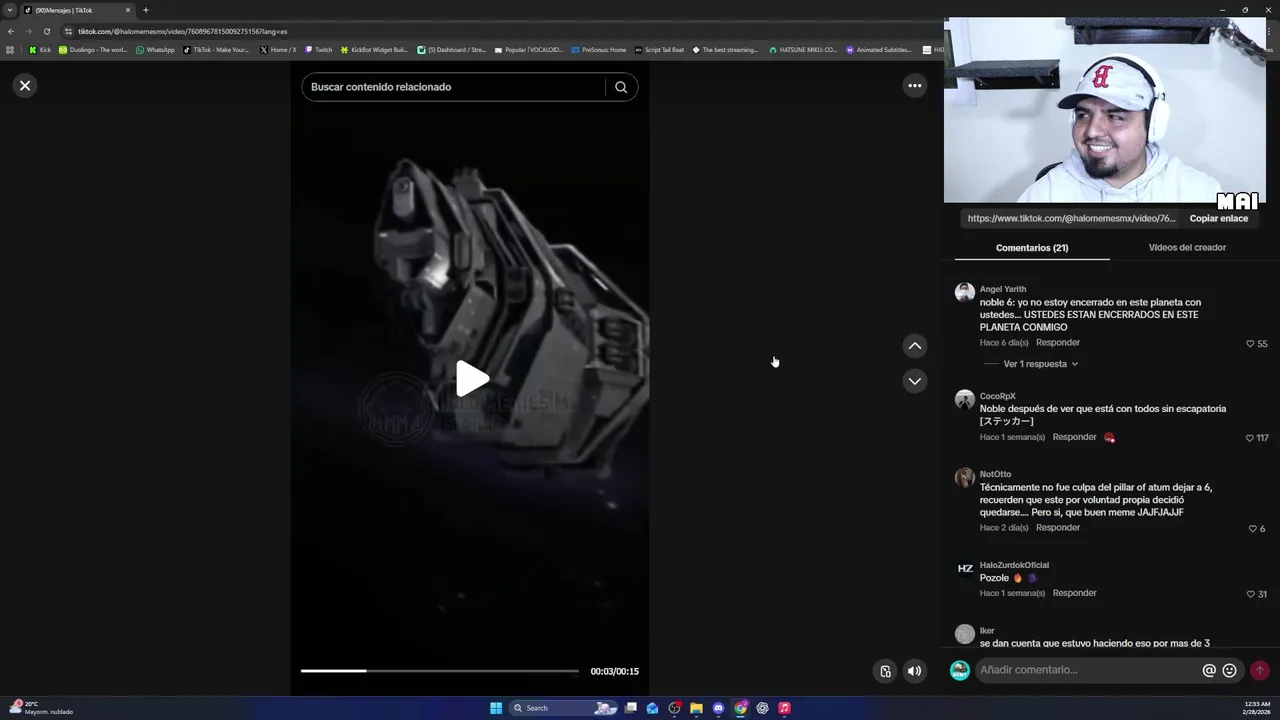Toggle the mini-player icon beside volume

tap(885, 671)
